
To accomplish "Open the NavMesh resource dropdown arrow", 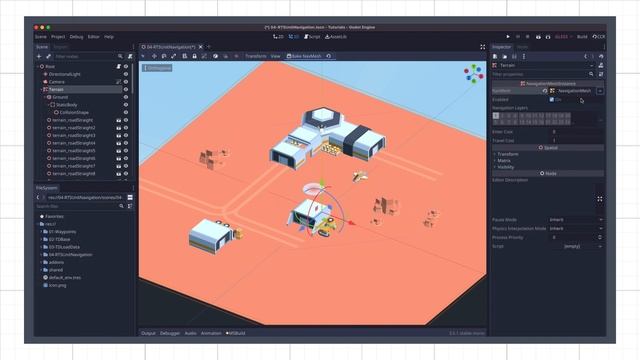I will click(600, 91).
